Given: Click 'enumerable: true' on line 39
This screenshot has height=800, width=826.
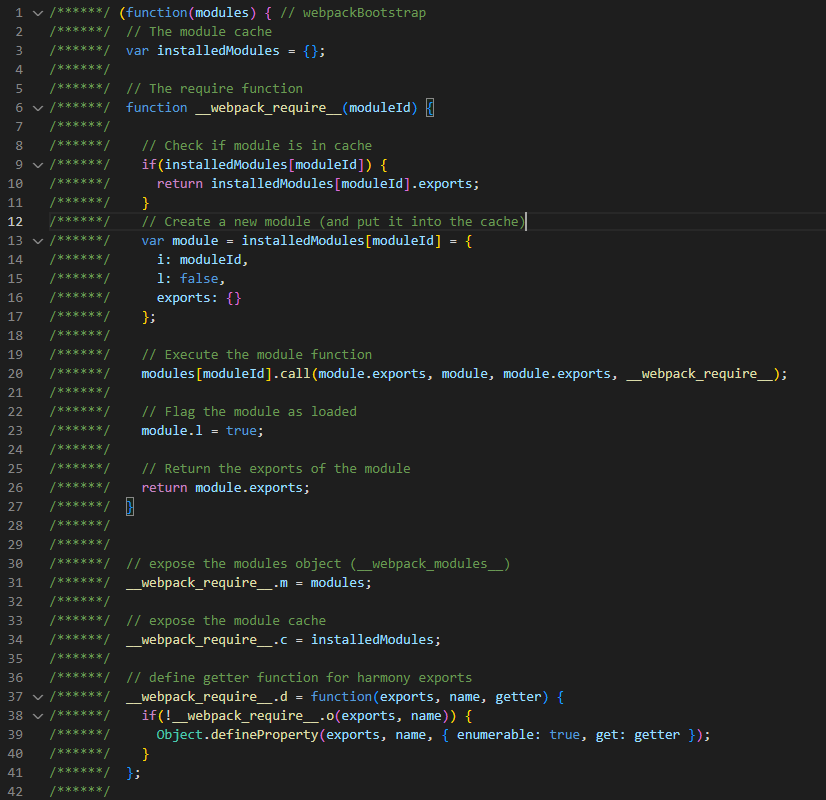Looking at the screenshot, I should 518,735.
